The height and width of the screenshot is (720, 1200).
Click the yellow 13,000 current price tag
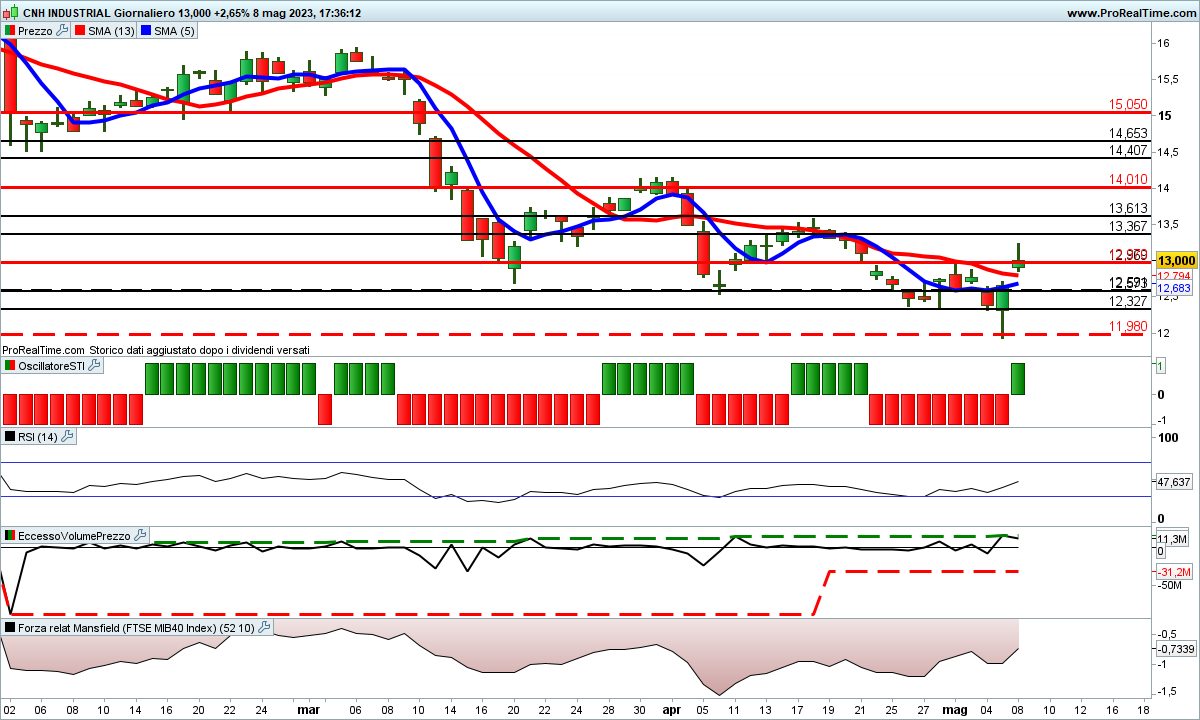[x=1176, y=260]
